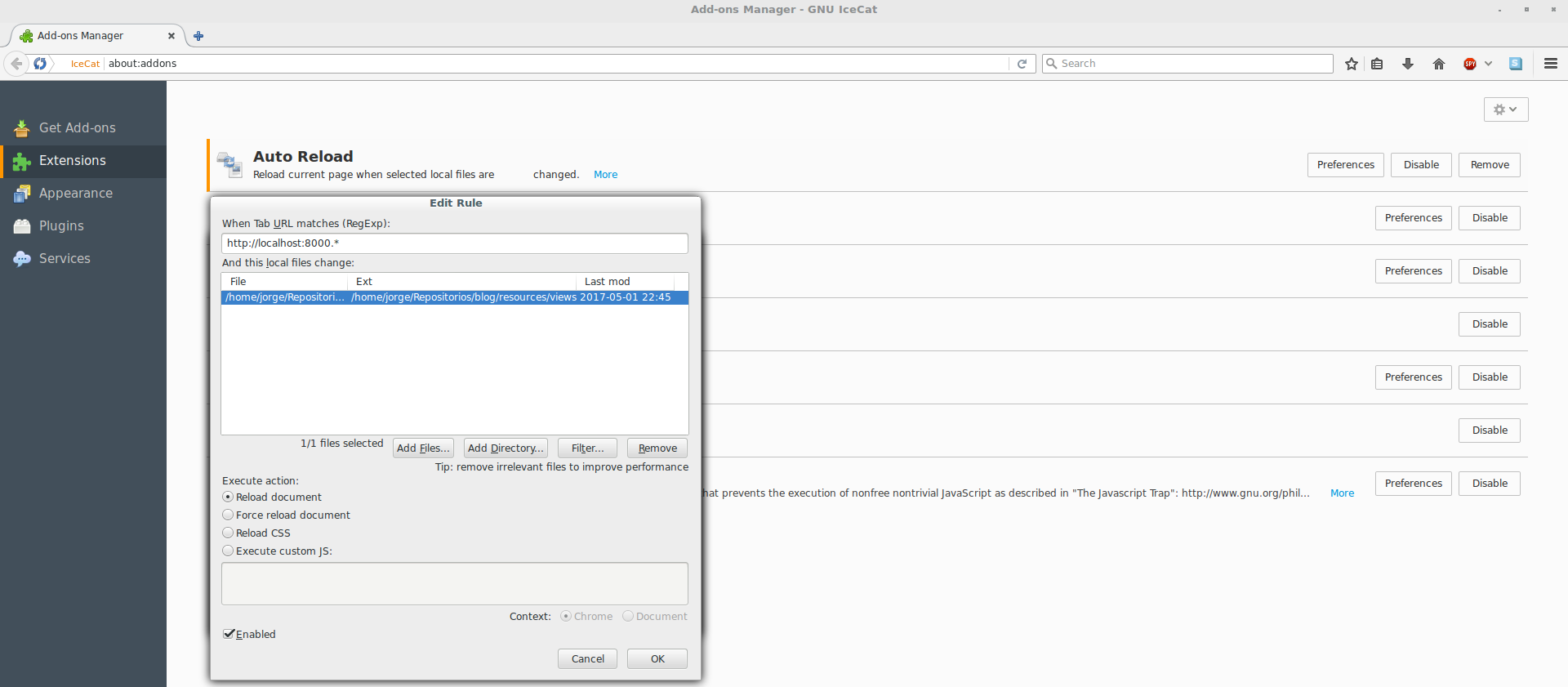Uncheck the Enabled checkbox
The height and width of the screenshot is (687, 1568).
pos(229,634)
